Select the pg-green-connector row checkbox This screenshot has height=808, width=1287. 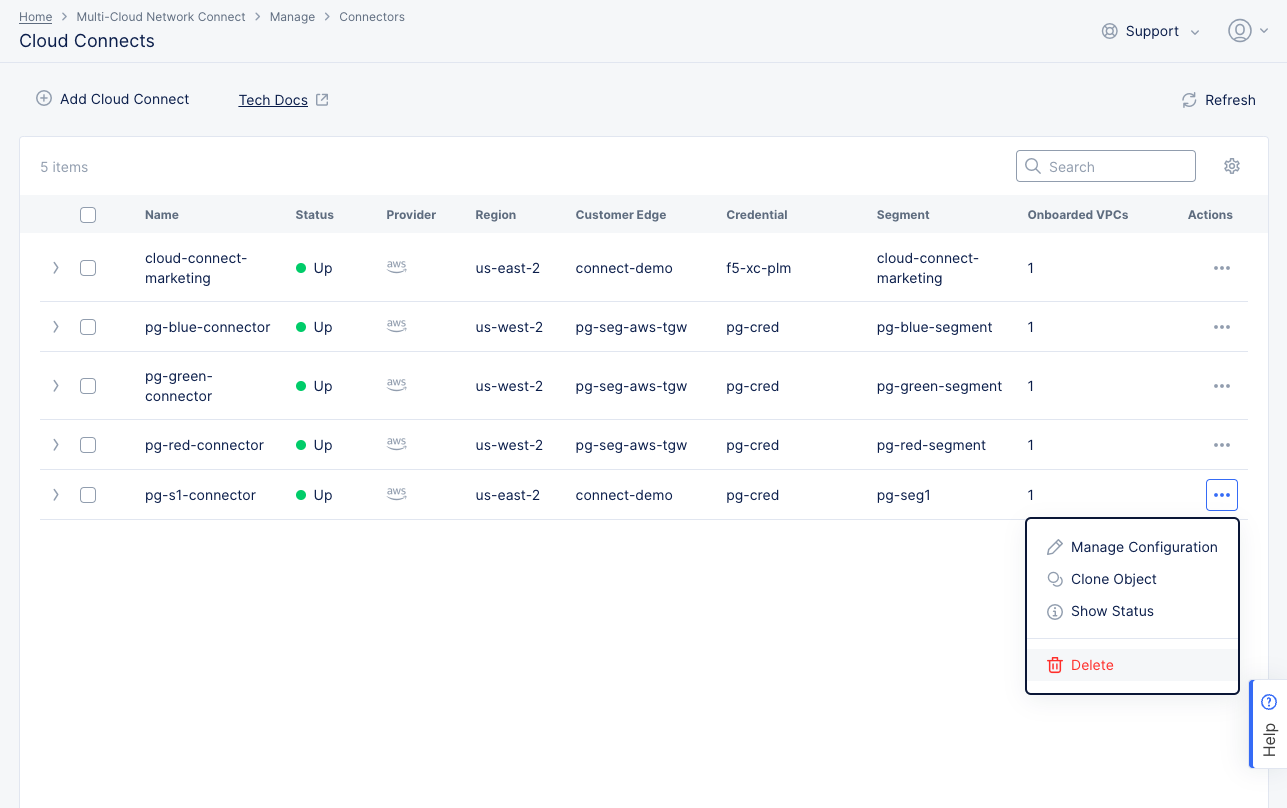point(88,386)
